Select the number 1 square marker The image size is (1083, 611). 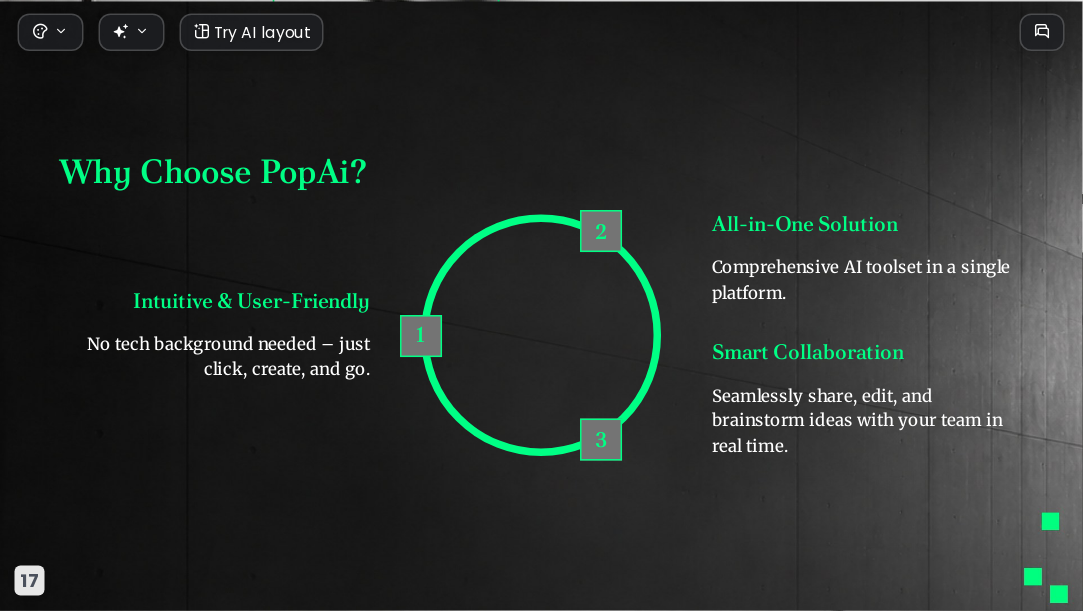click(421, 336)
